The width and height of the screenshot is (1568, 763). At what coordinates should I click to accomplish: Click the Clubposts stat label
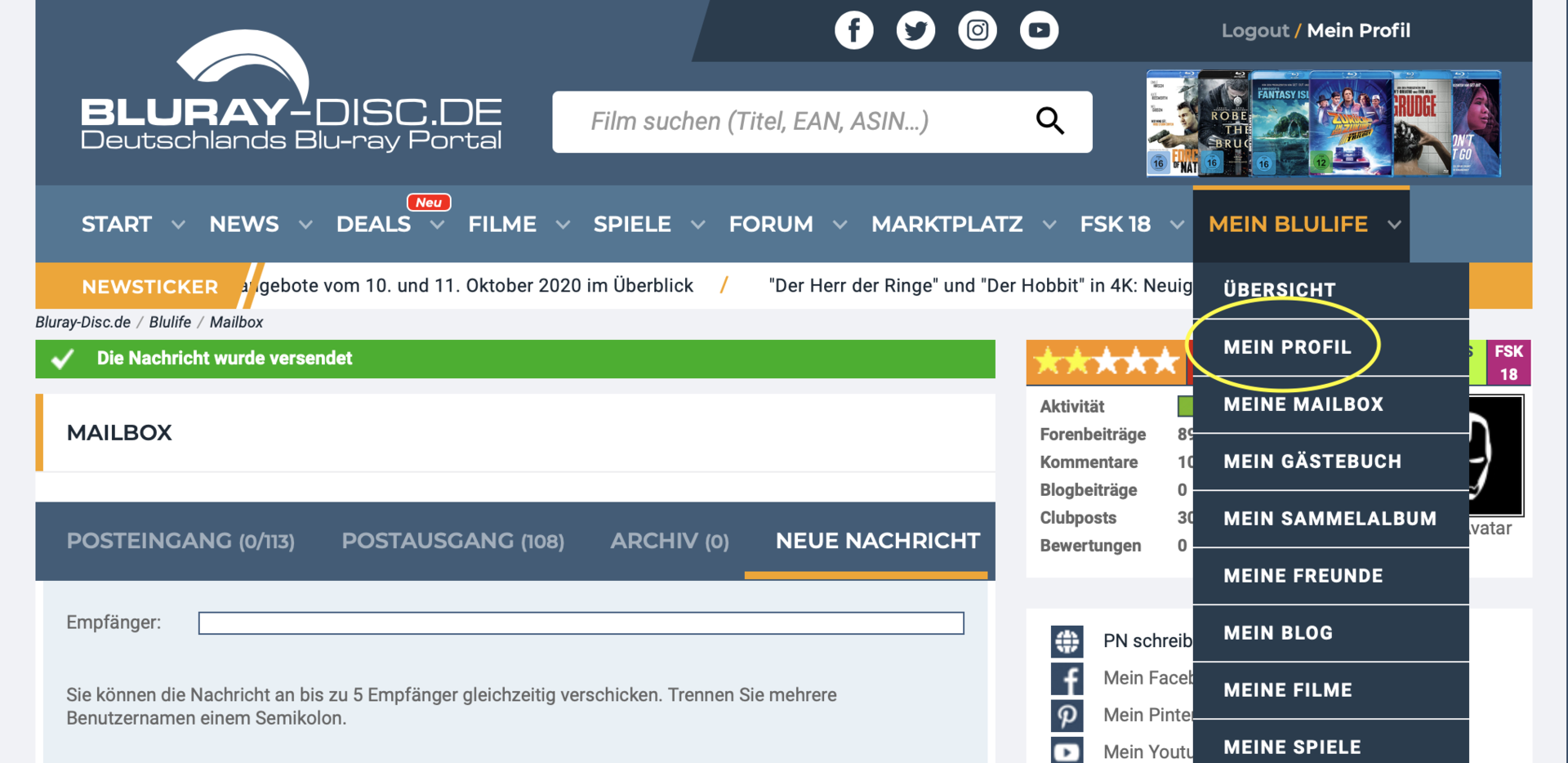(1078, 518)
